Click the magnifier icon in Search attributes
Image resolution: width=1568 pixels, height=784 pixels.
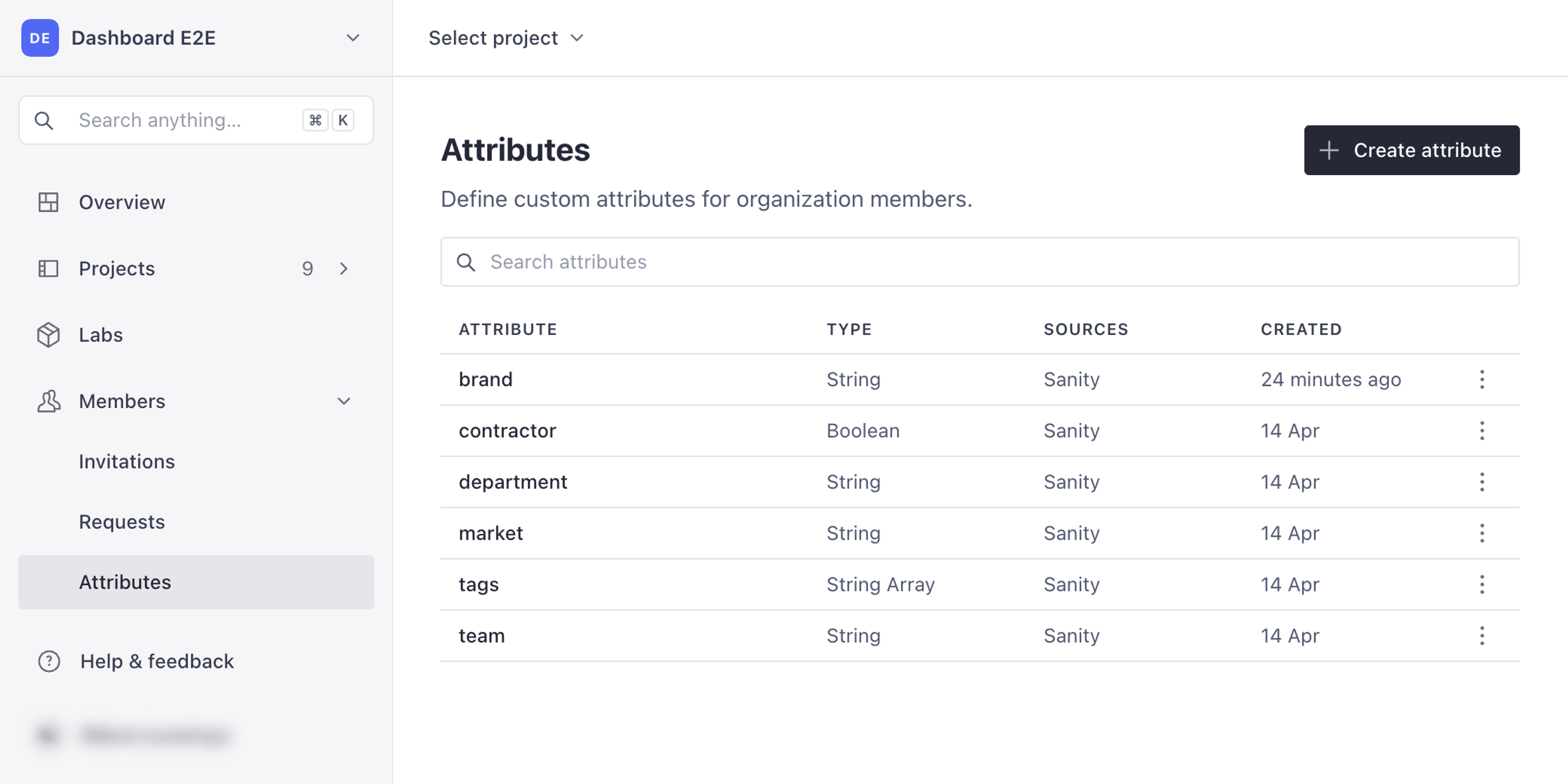pyautogui.click(x=466, y=262)
